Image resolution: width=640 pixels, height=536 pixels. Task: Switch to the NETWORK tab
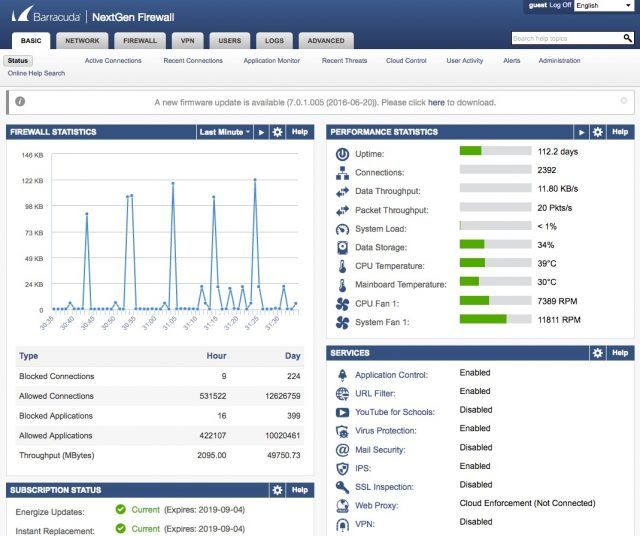pyautogui.click(x=82, y=40)
